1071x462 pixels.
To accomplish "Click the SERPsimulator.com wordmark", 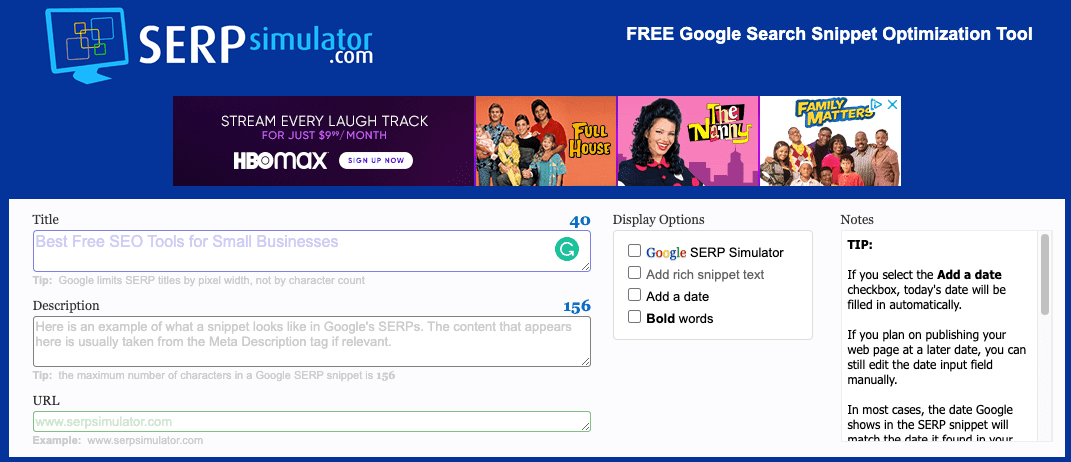I will click(256, 44).
